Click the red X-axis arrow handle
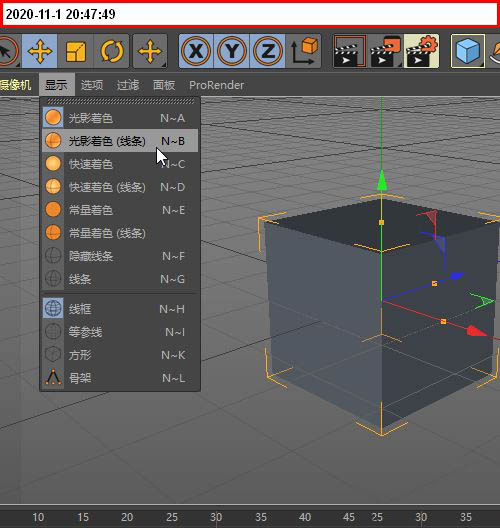This screenshot has width=500, height=528. [476, 331]
